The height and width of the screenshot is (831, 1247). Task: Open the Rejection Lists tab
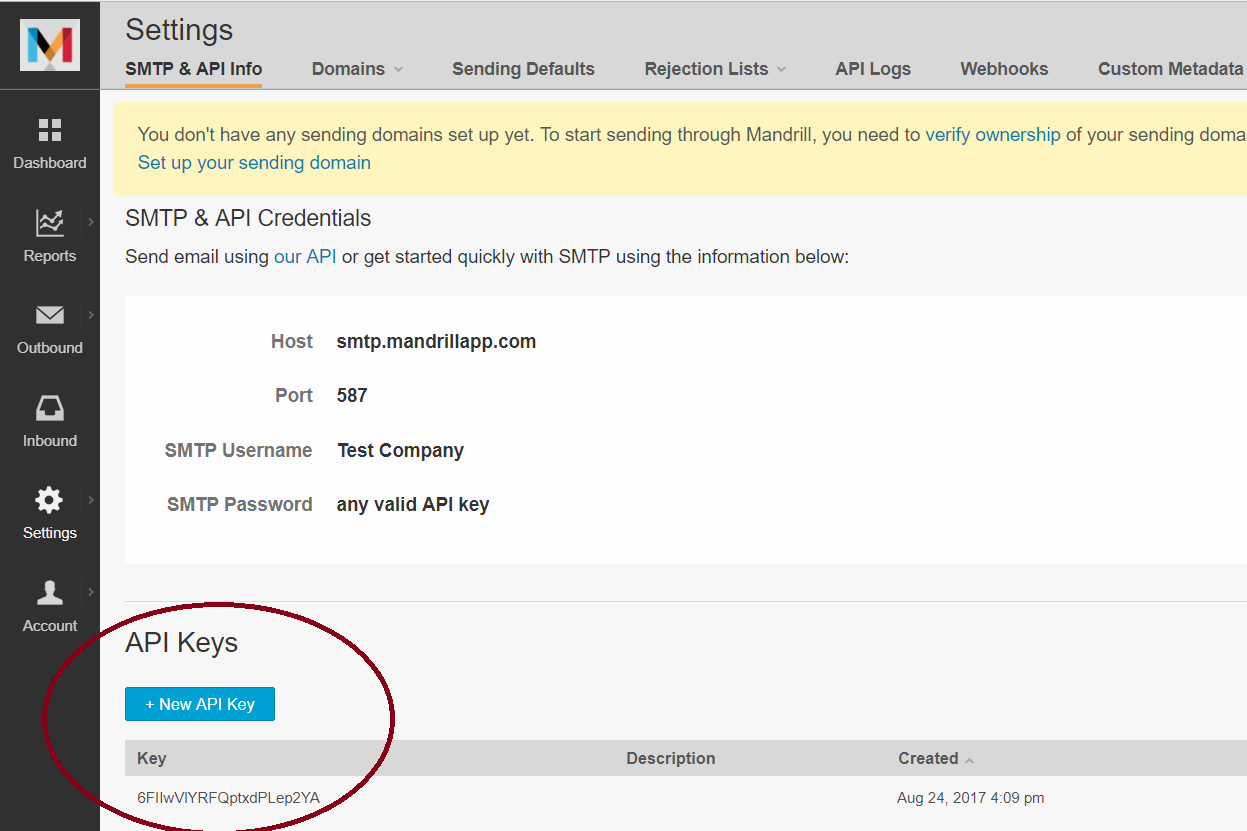pyautogui.click(x=706, y=69)
